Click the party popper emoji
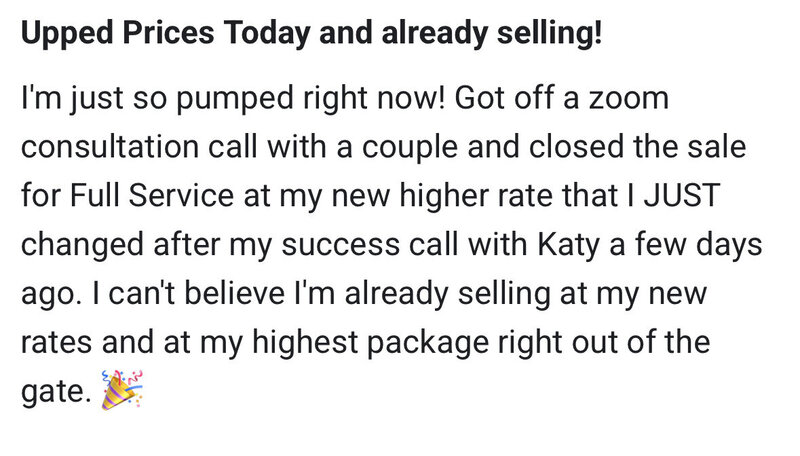Image resolution: width=800 pixels, height=456 pixels. pyautogui.click(x=123, y=389)
